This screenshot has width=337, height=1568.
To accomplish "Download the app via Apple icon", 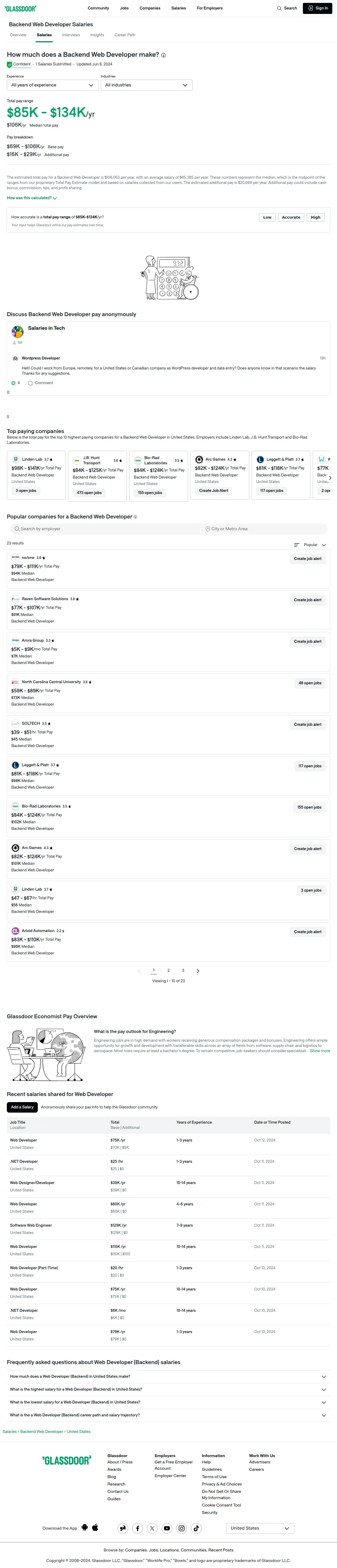I will point(96,1527).
